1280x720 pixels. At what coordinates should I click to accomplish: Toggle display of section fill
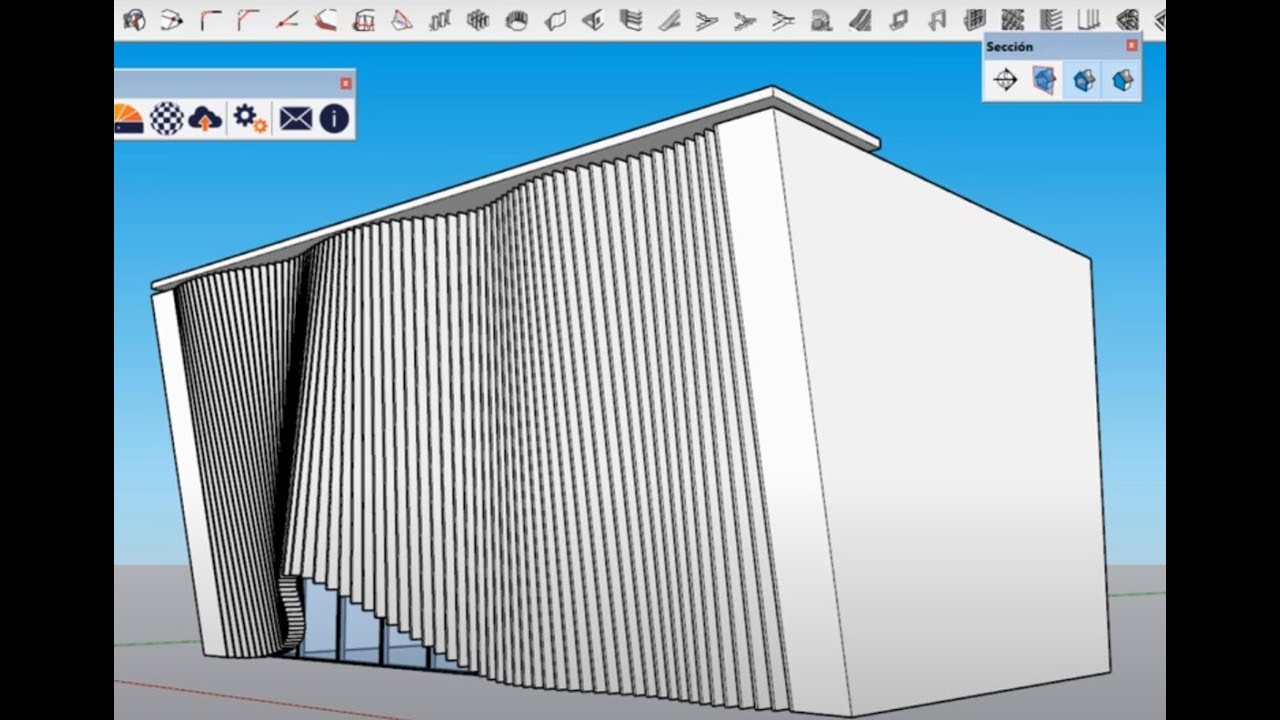tap(1122, 80)
